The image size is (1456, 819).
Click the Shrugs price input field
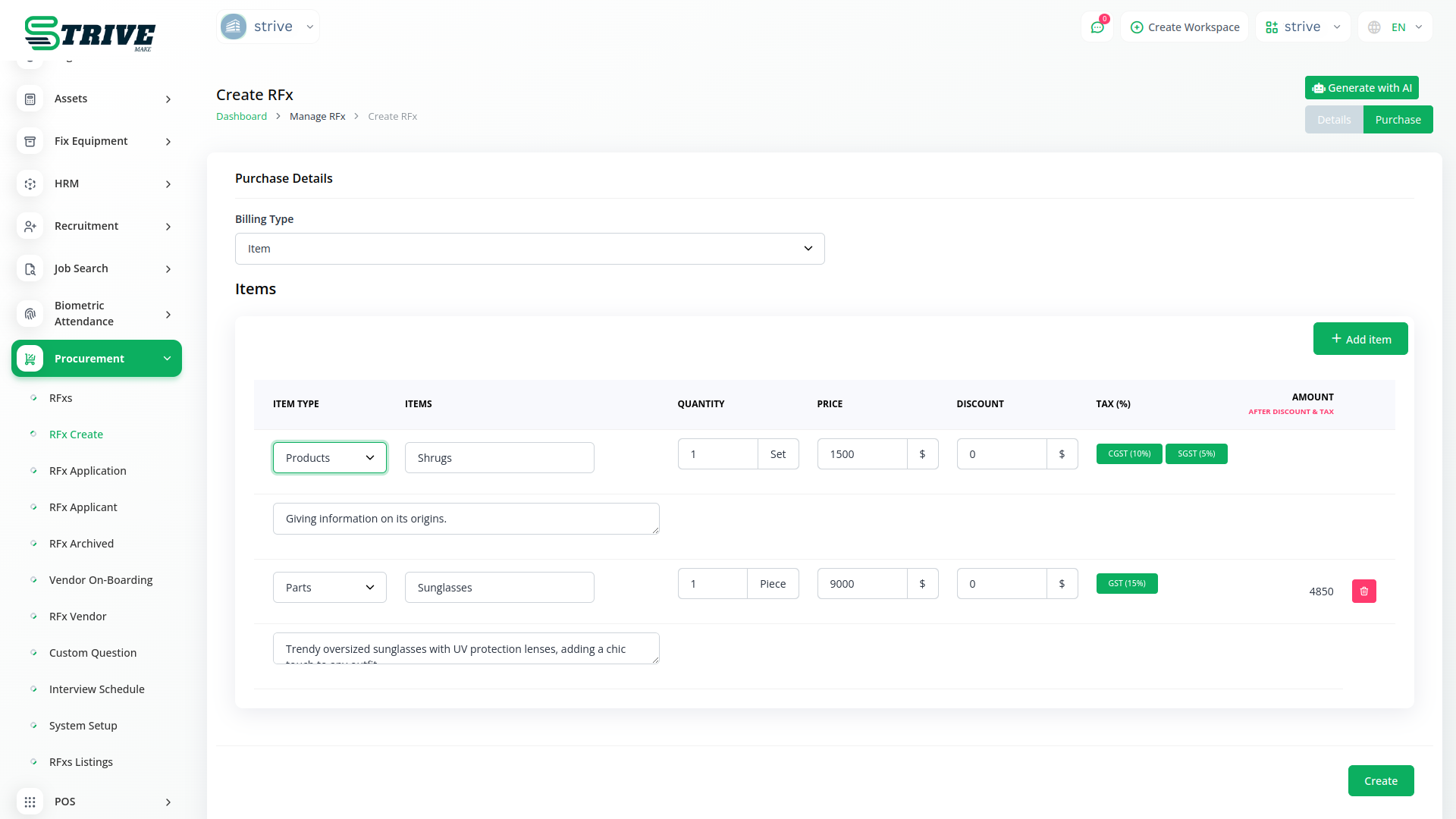861,454
